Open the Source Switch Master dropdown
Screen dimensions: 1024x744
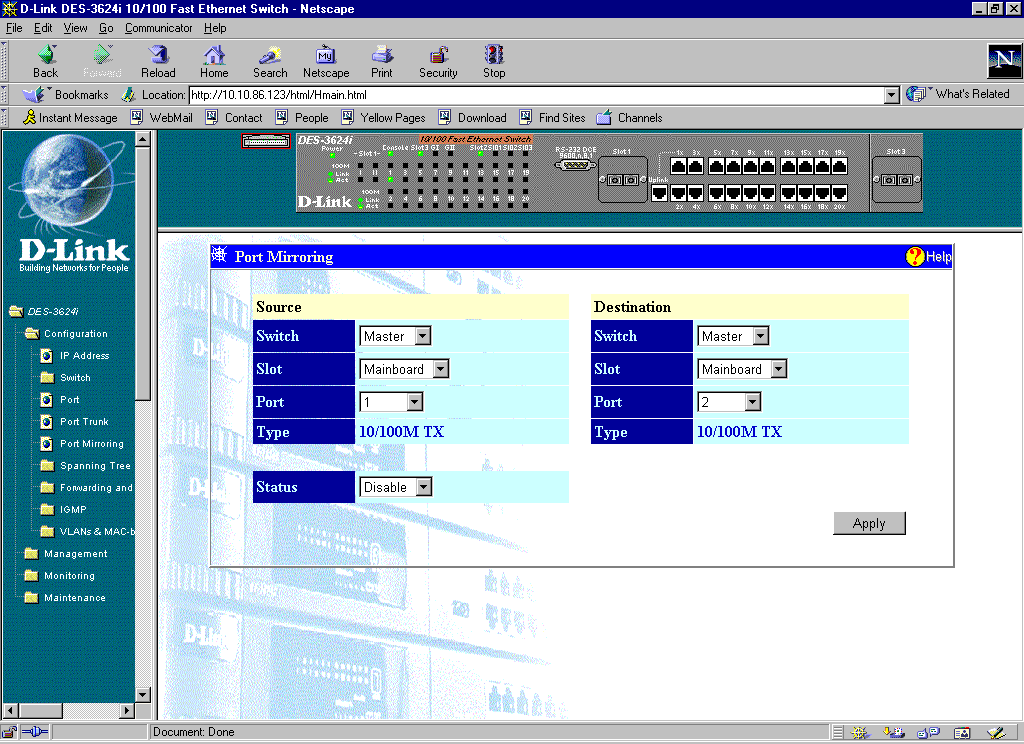click(x=395, y=336)
